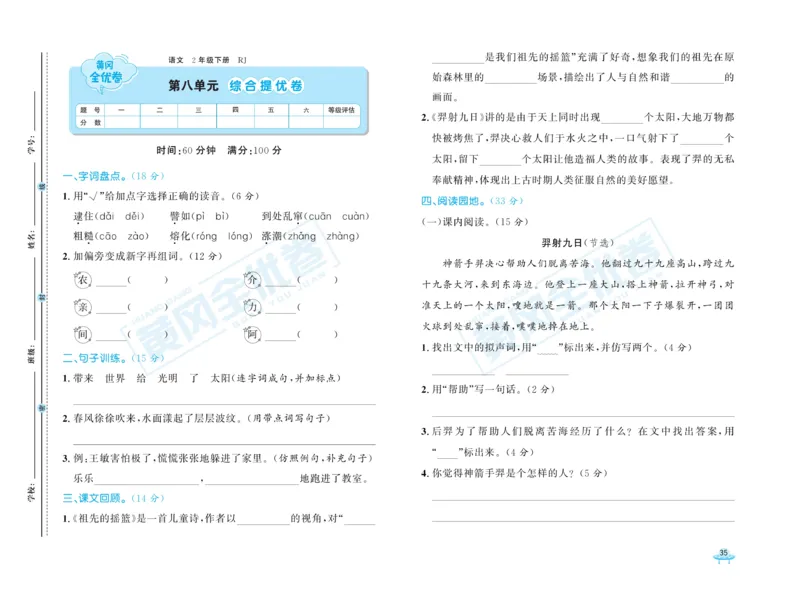Viewport: 800px width, 605px height.
Task: Click the circled character 介
Action: point(250,280)
